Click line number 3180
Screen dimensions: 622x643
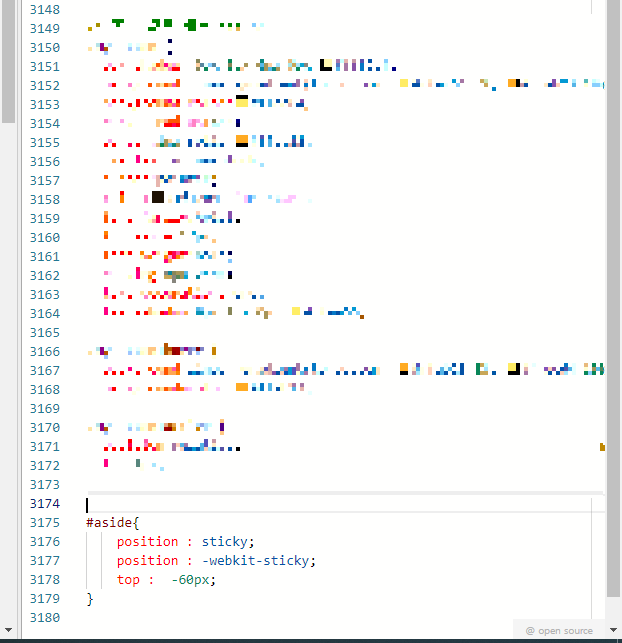45,618
